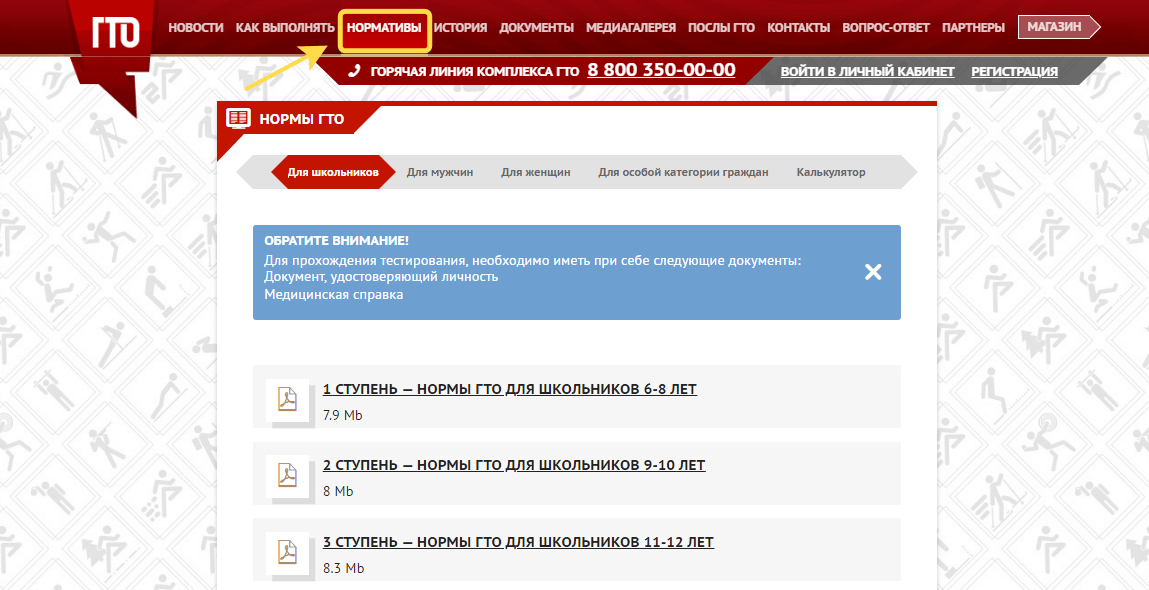The image size is (1149, 590).
Task: Open Для особой категории граждан tab
Action: tap(683, 172)
